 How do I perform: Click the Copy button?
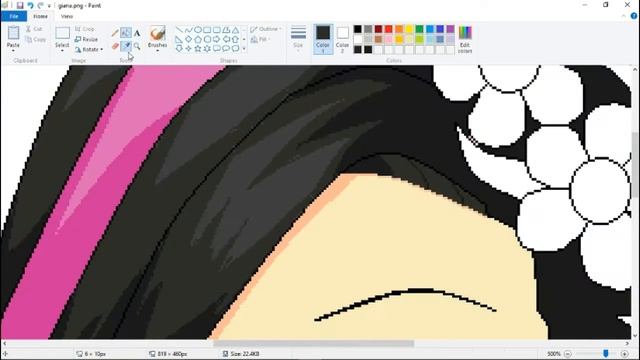[35, 40]
